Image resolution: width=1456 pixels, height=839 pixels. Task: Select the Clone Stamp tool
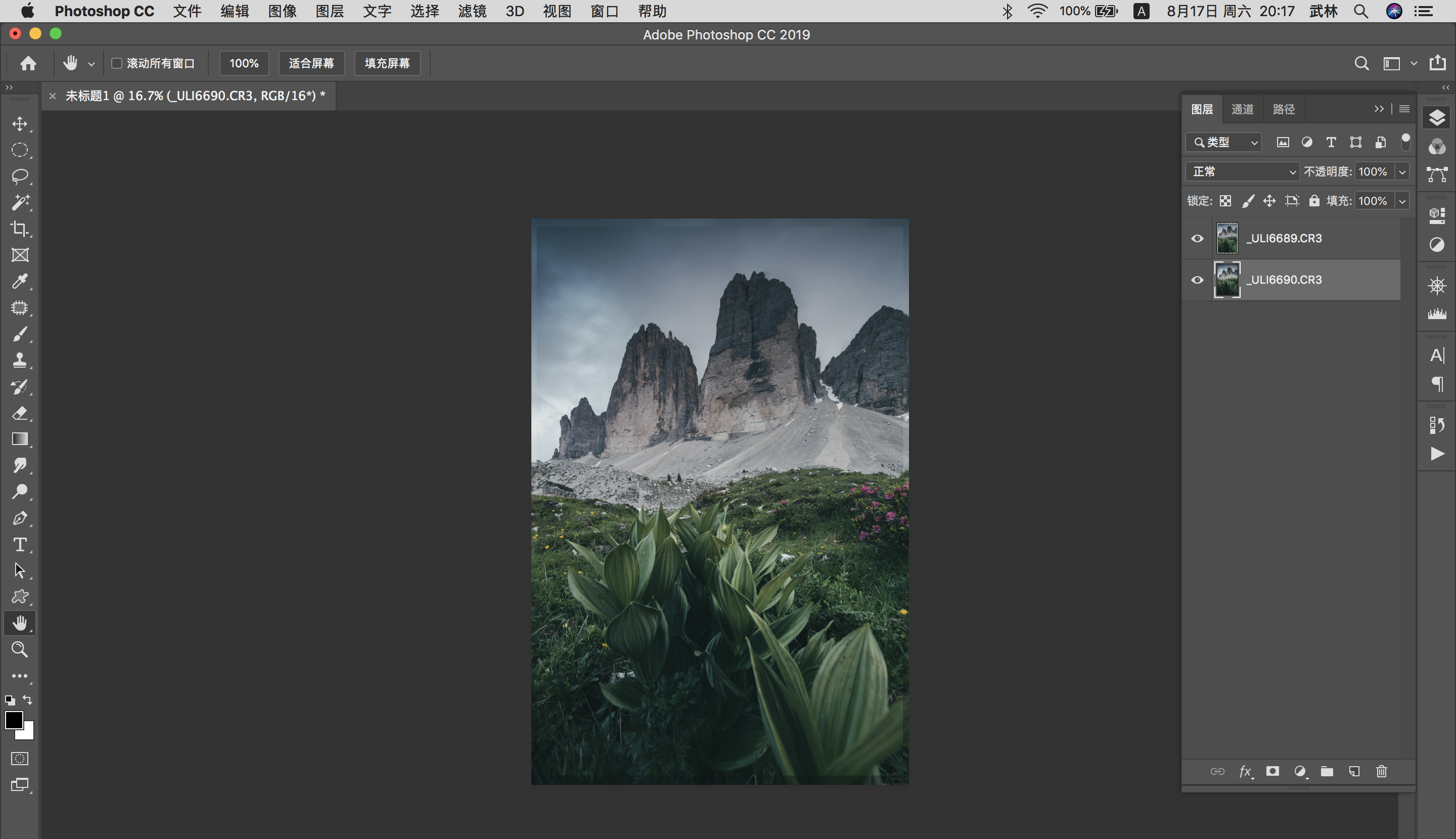click(20, 360)
